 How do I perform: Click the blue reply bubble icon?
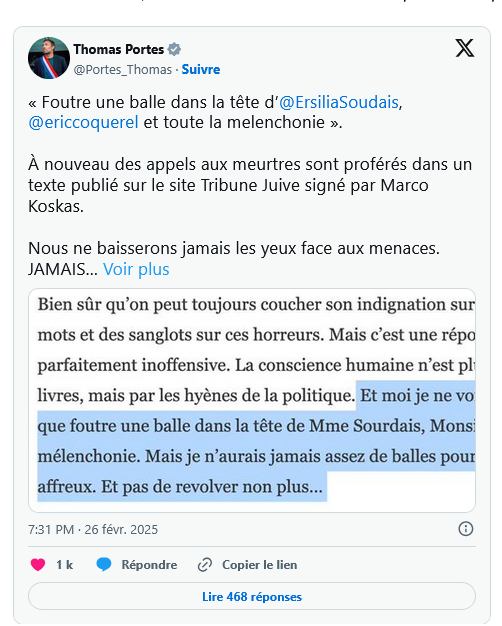104,565
